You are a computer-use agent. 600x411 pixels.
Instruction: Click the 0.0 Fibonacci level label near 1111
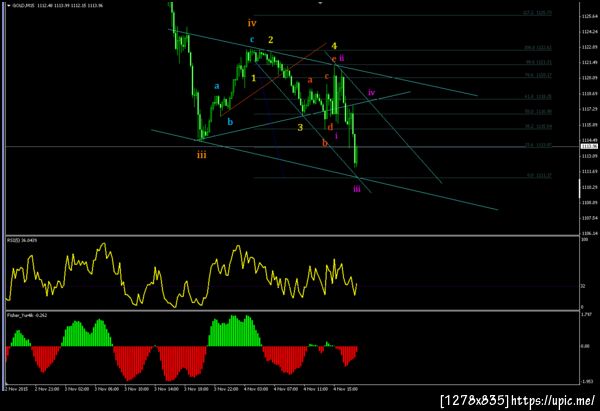click(540, 175)
